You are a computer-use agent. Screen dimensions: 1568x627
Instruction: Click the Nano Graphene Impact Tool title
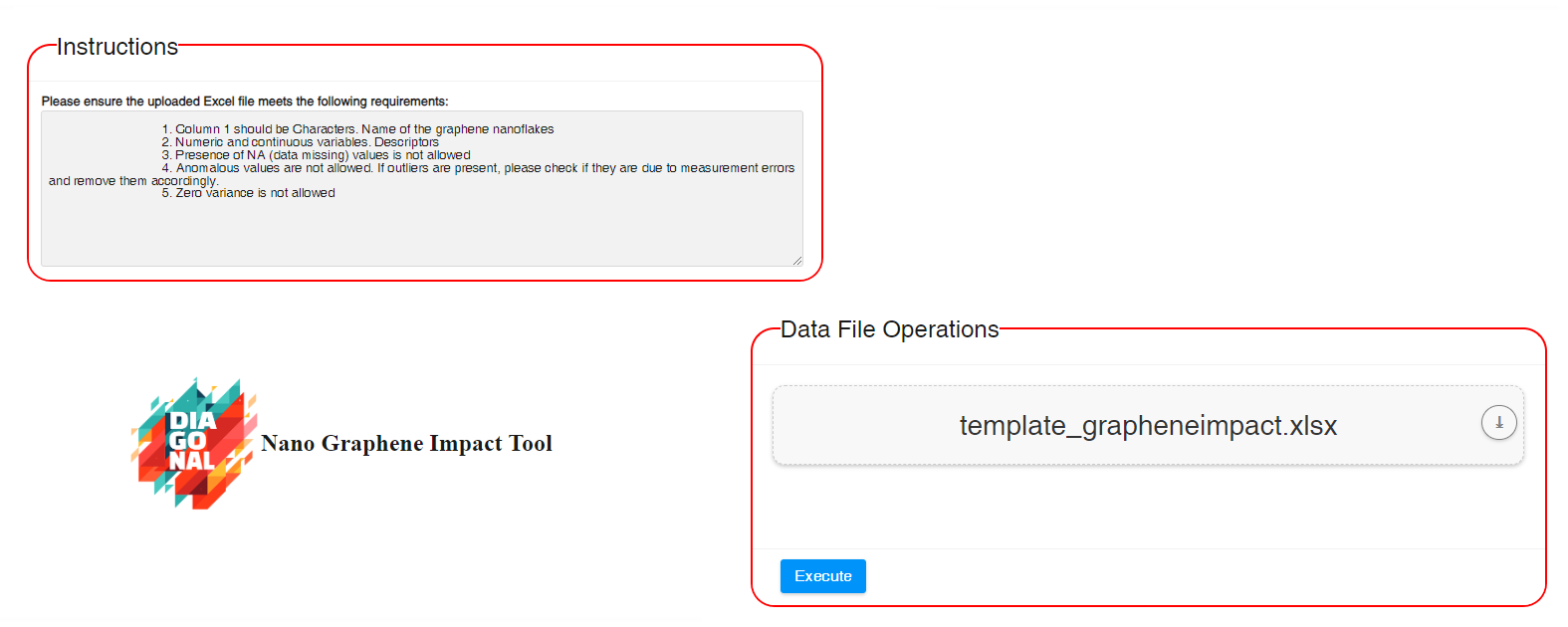(406, 444)
